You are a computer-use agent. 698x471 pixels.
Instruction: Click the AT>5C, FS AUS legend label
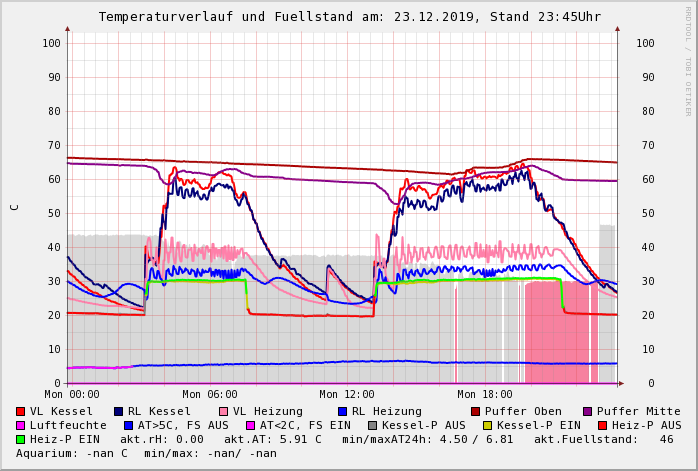(x=182, y=425)
